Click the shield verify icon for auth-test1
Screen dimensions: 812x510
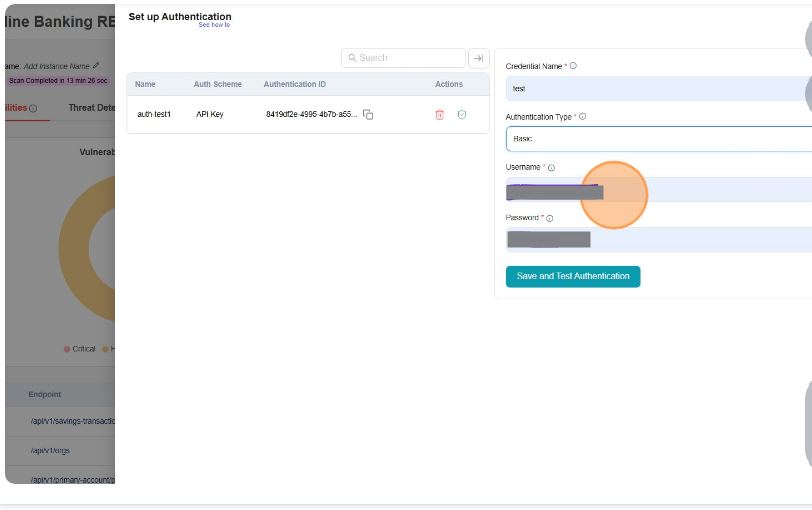tap(462, 115)
